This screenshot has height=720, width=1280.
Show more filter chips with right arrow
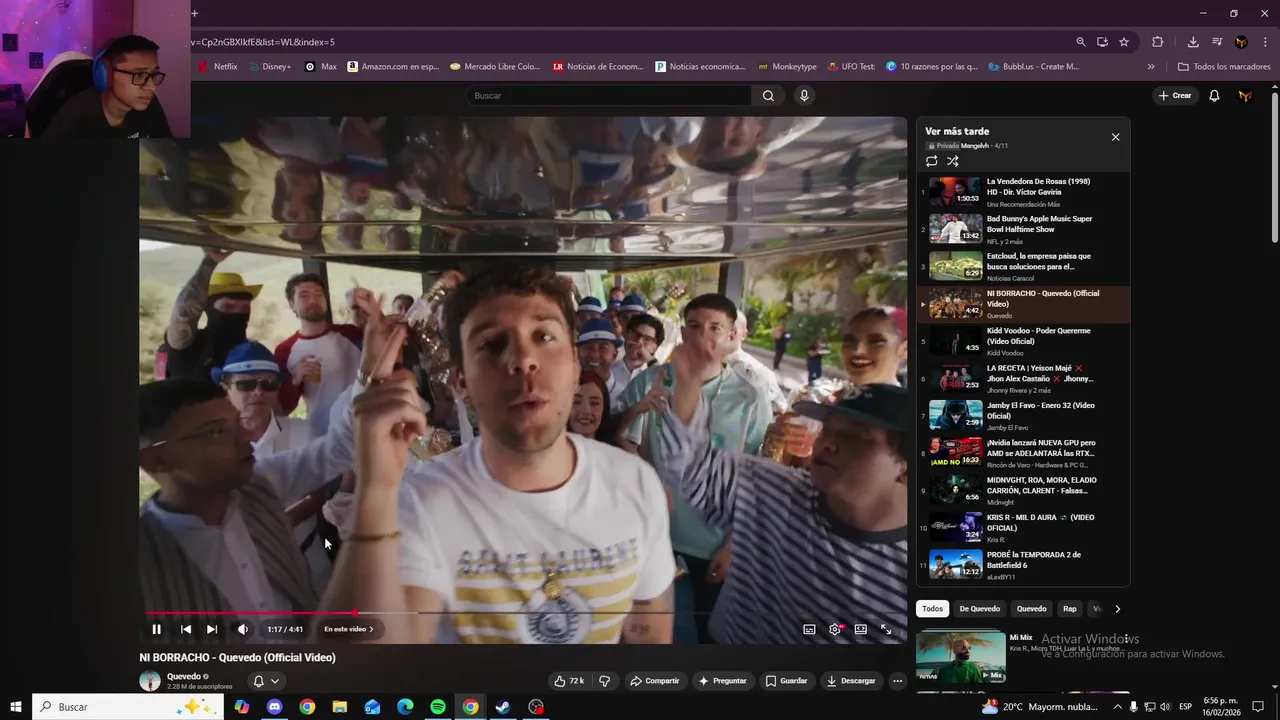pos(1117,609)
